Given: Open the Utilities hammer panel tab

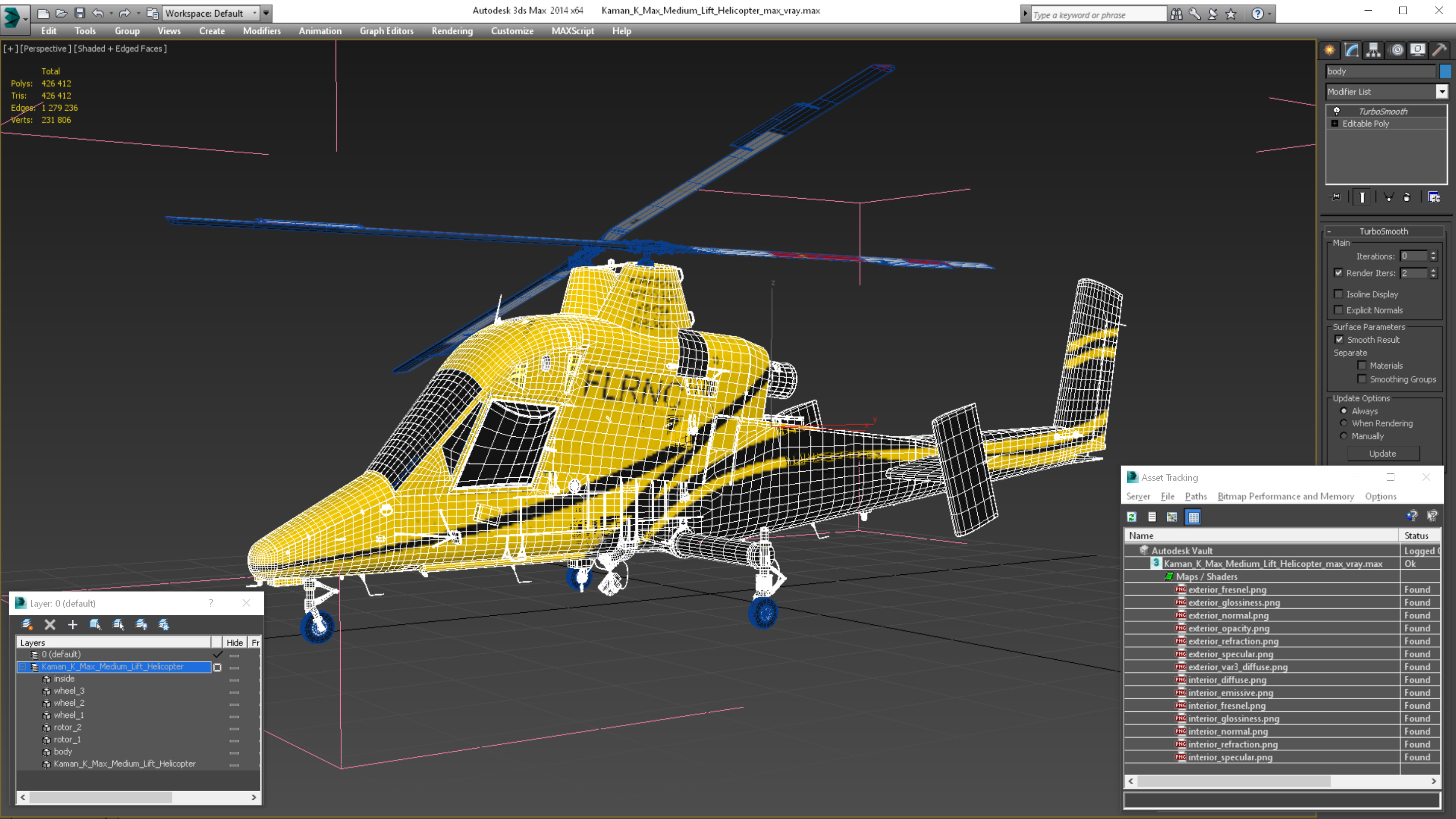Looking at the screenshot, I should (x=1440, y=51).
